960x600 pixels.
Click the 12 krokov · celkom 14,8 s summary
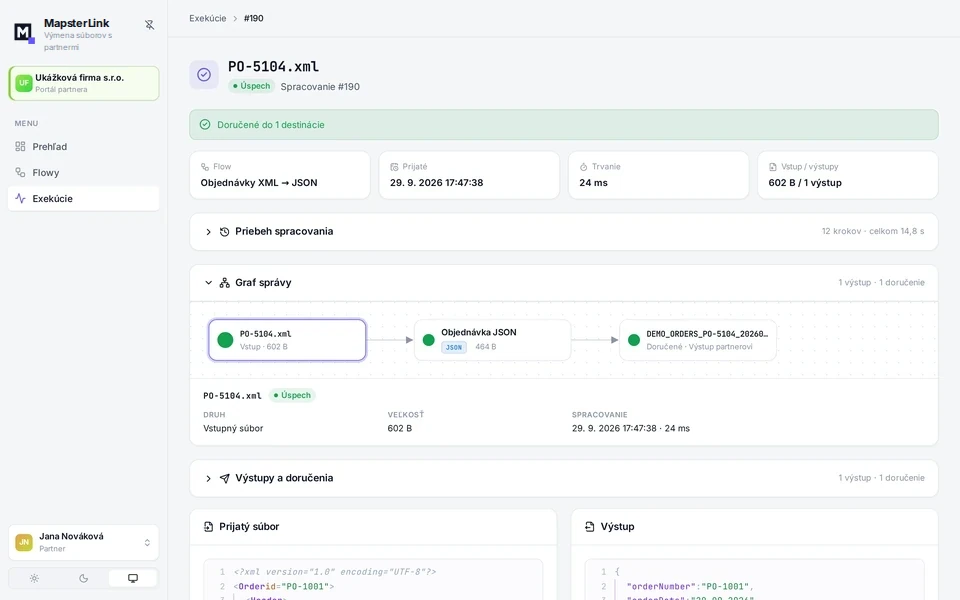[873, 231]
